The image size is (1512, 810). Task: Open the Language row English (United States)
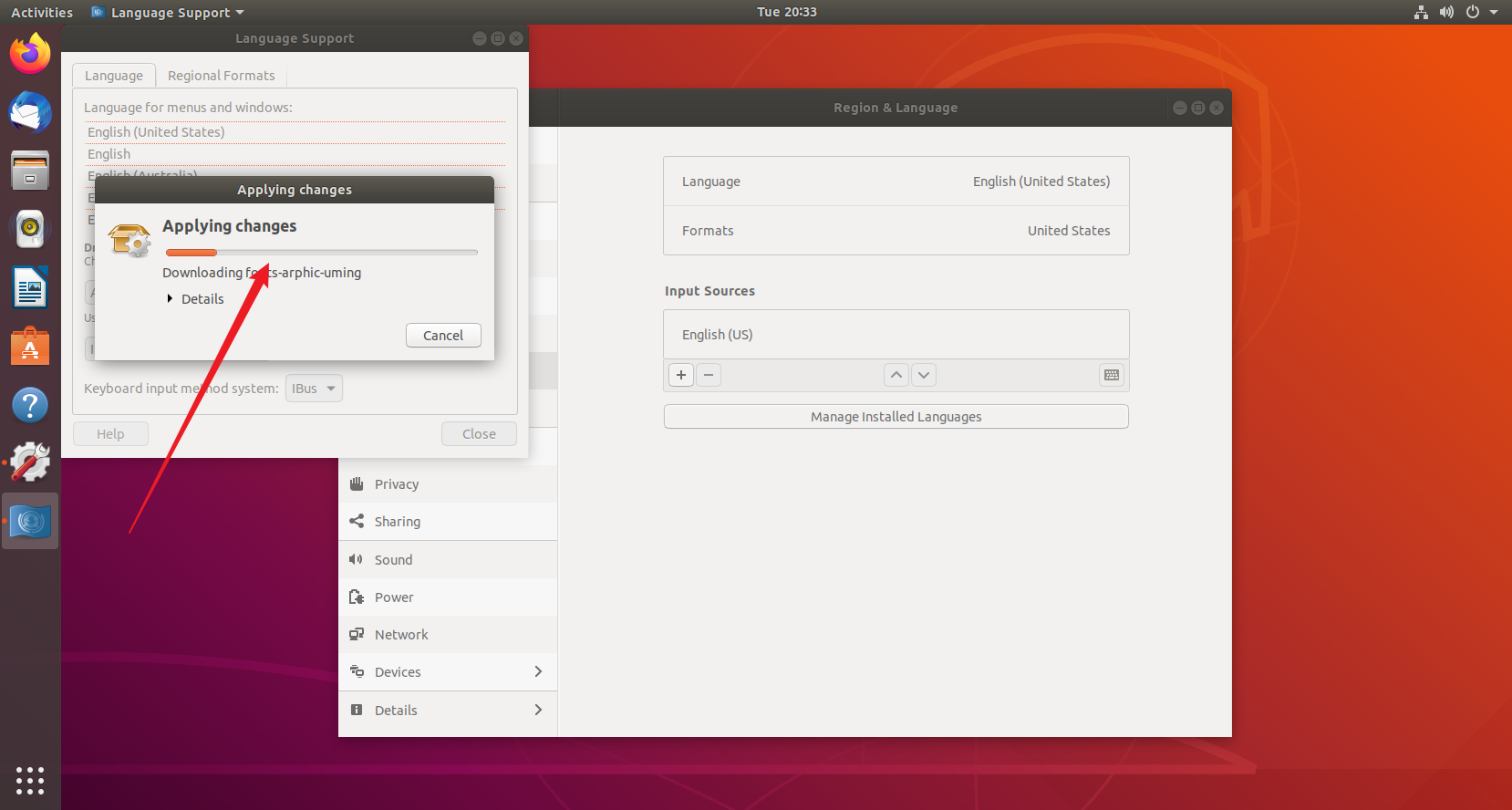point(896,182)
